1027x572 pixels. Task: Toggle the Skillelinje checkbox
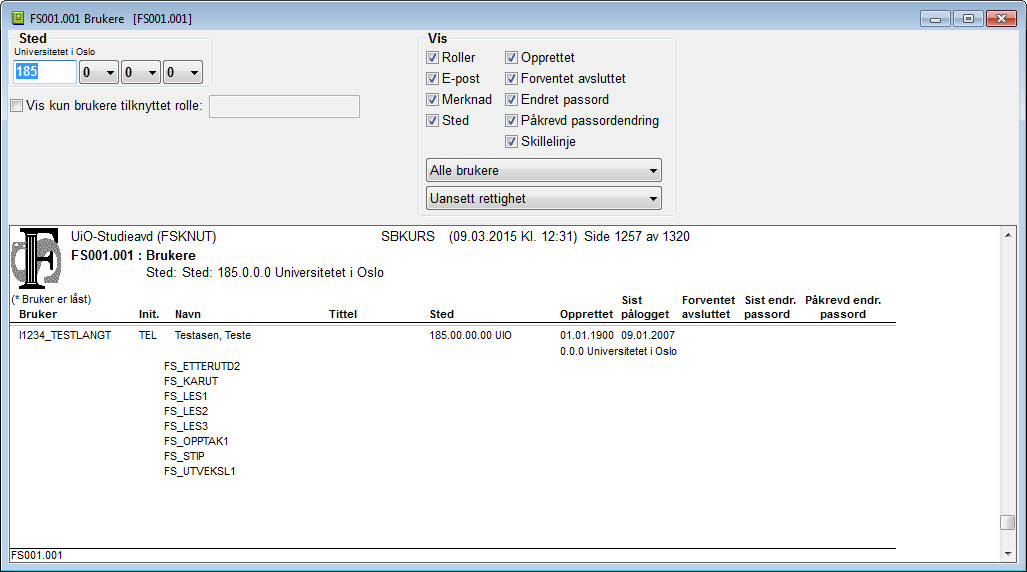[512, 142]
